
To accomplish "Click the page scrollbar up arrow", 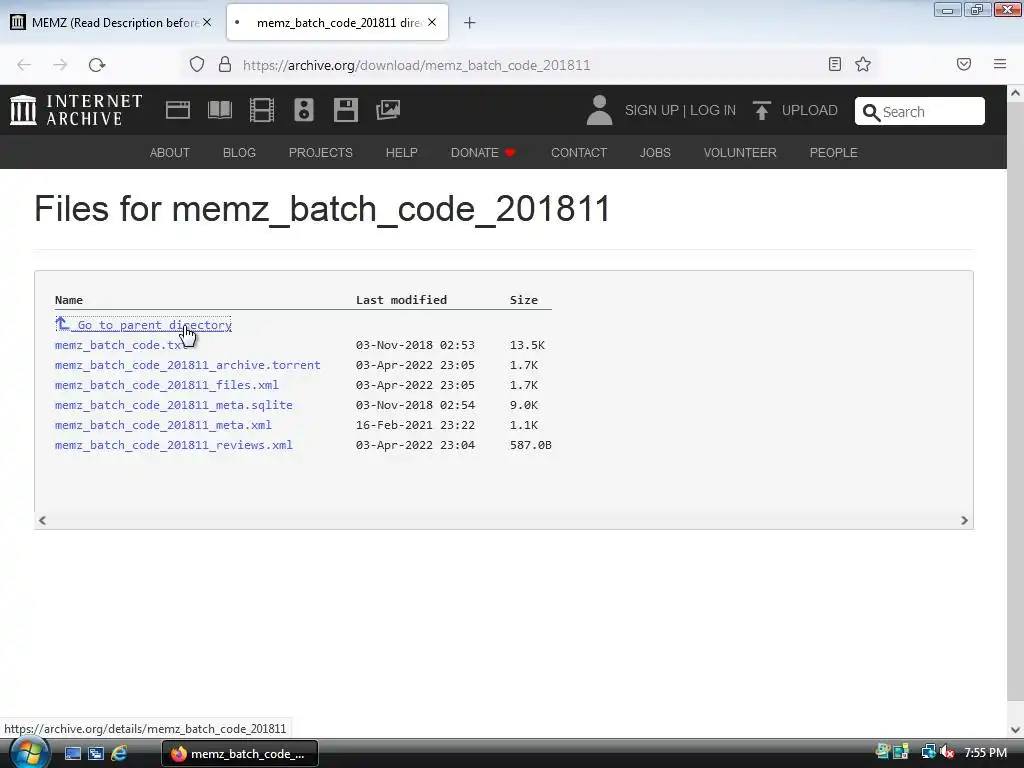I will click(1015, 93).
